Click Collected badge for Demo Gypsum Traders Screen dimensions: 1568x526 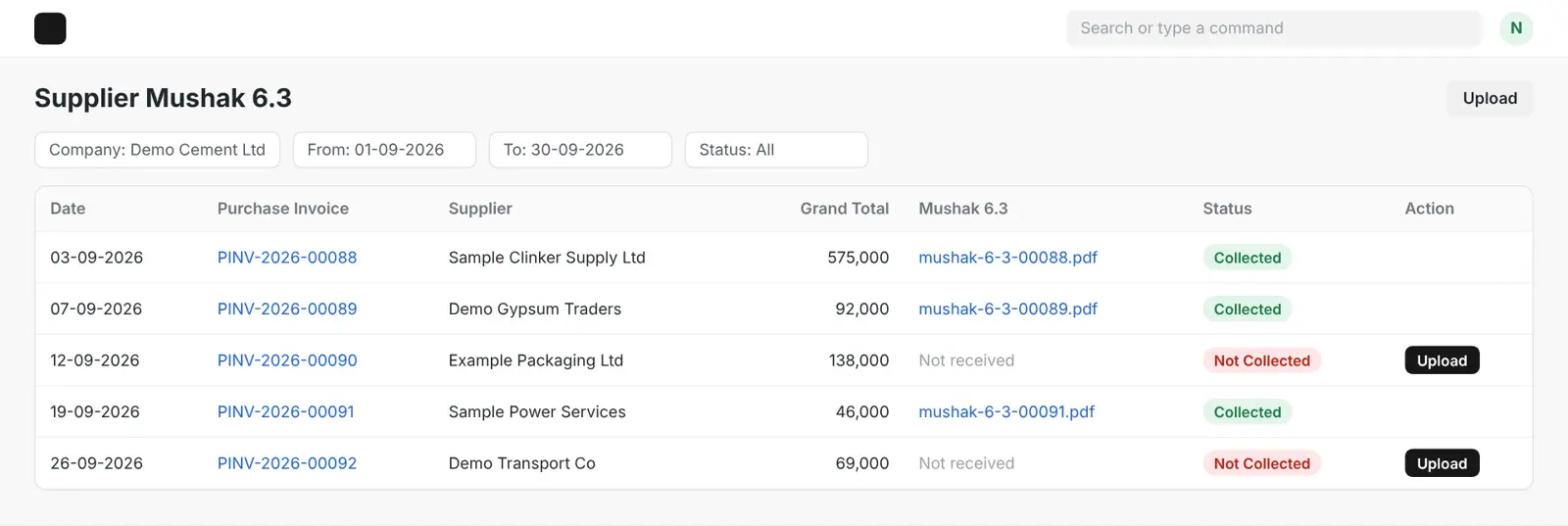[1248, 309]
